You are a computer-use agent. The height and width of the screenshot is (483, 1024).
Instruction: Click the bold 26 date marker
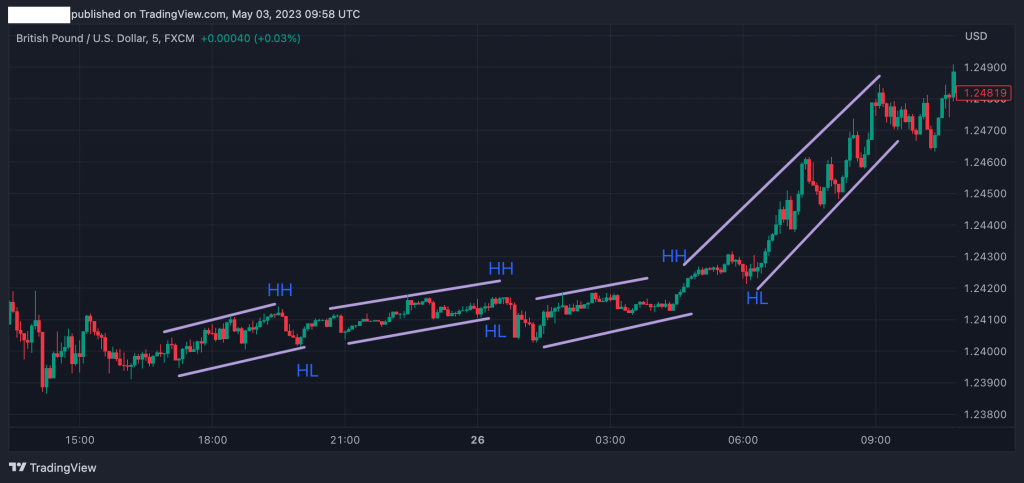(477, 440)
